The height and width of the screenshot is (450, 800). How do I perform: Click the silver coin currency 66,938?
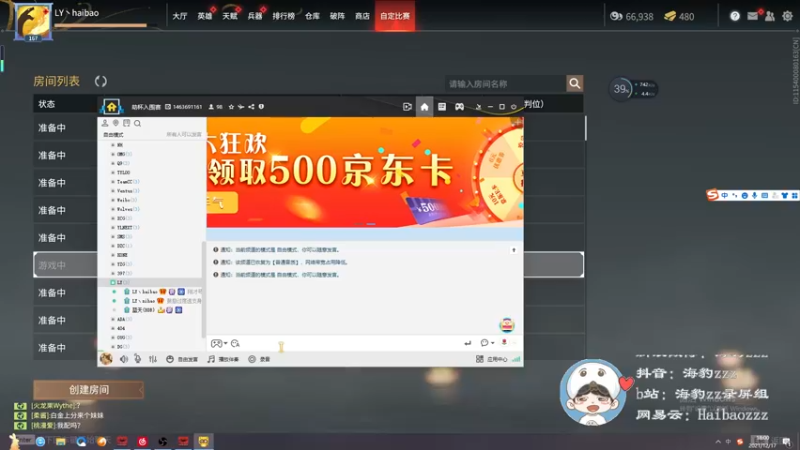pos(632,17)
